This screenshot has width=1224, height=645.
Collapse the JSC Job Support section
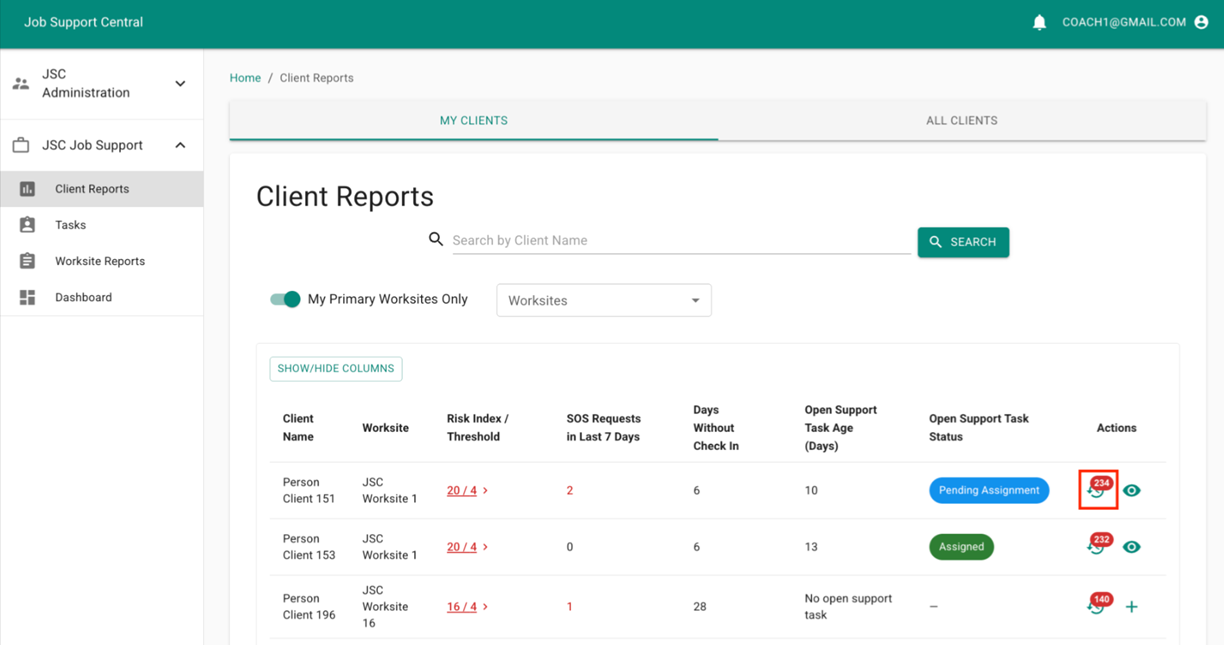pyautogui.click(x=101, y=145)
